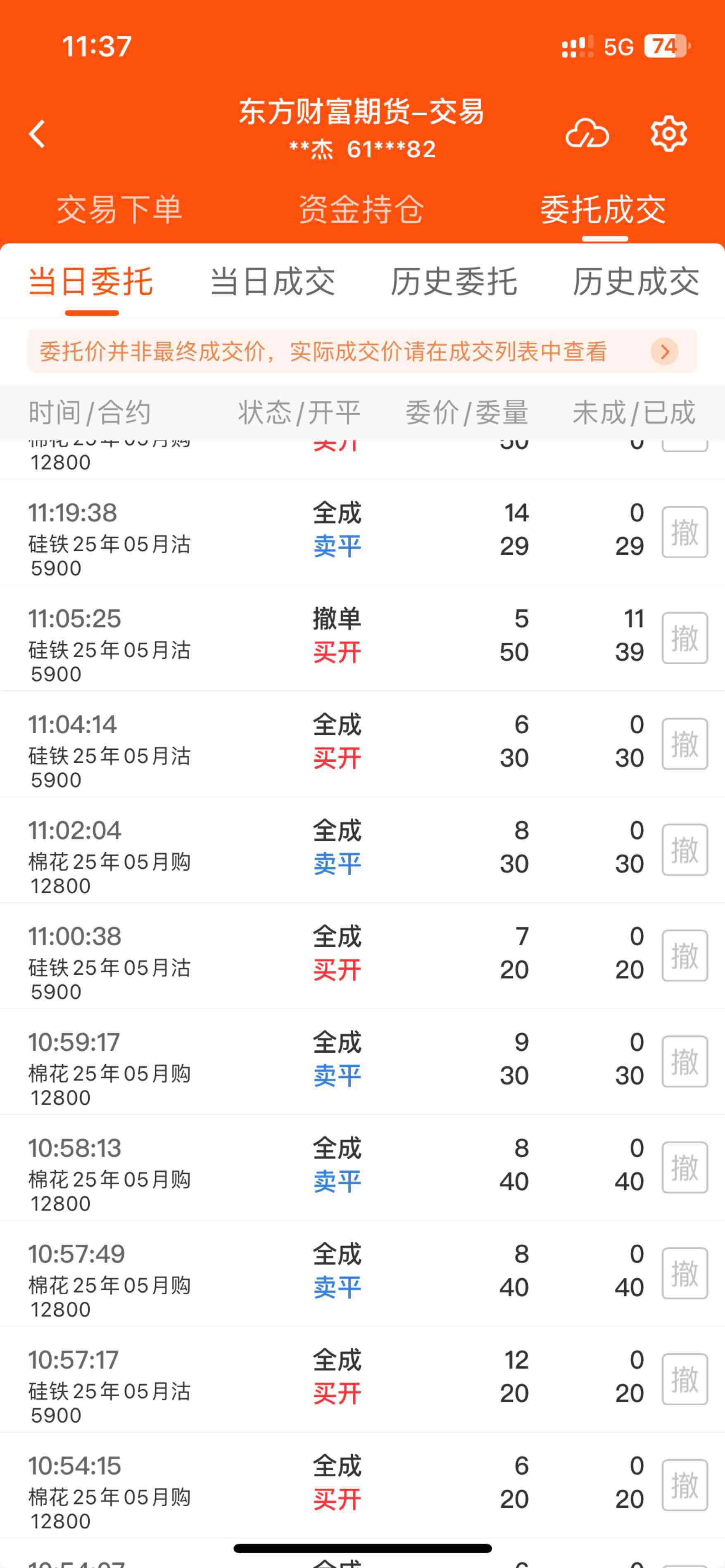Tap the back arrow icon

point(37,134)
